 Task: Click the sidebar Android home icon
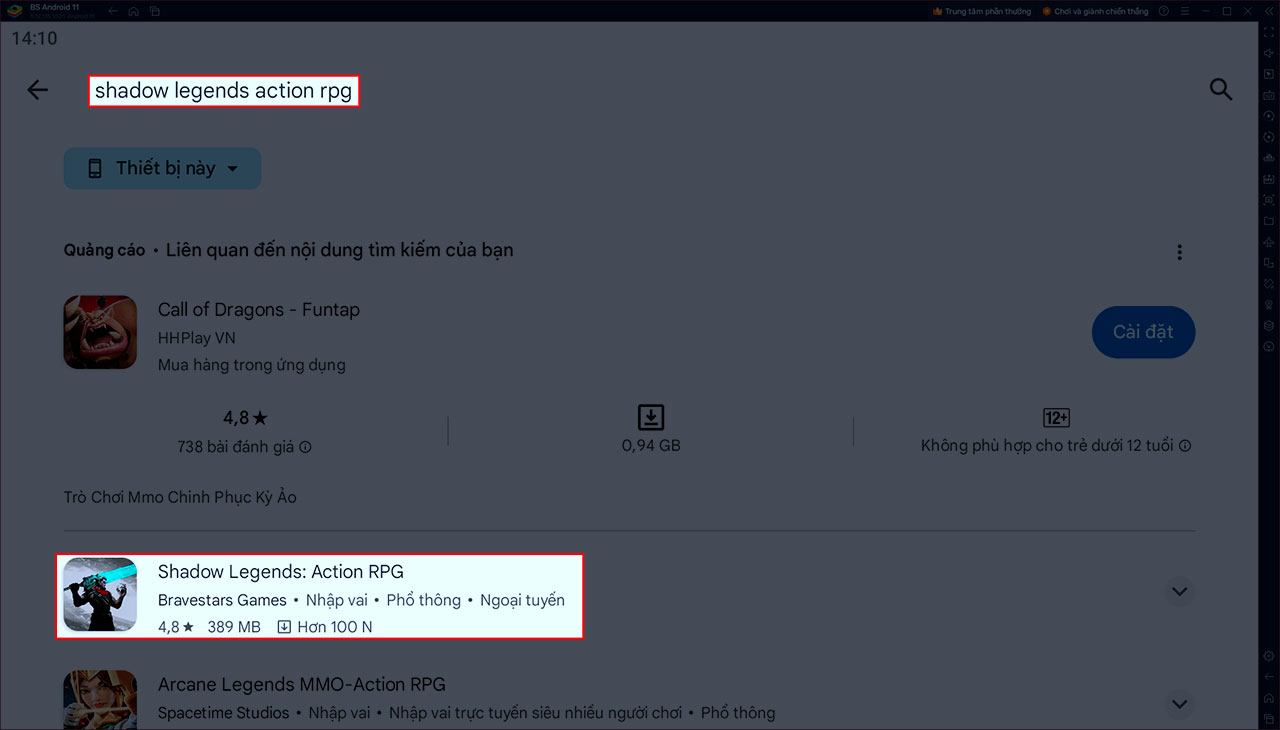[1269, 698]
